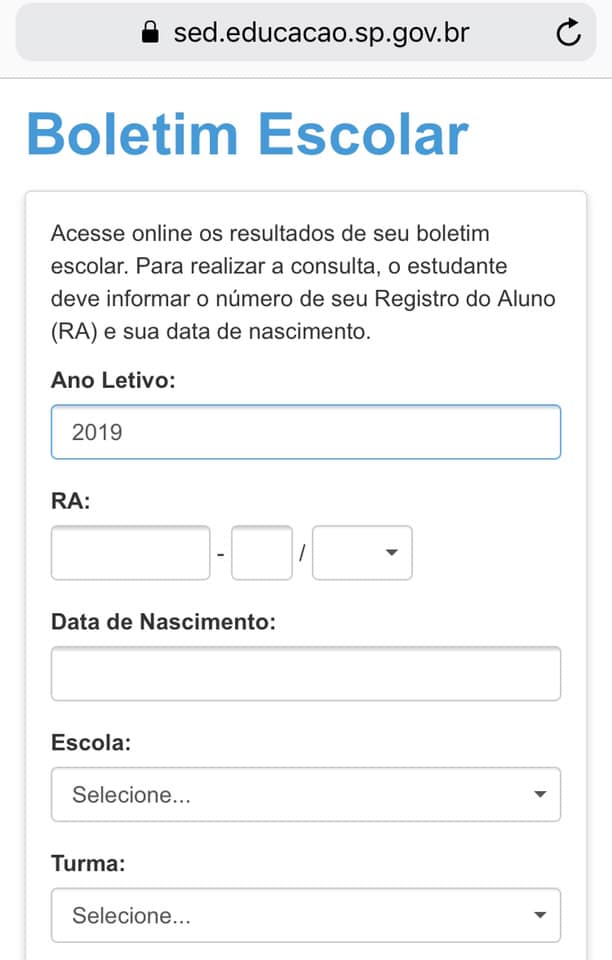
Task: Click the intro paragraph about Registro do Aluno
Action: pos(304,282)
